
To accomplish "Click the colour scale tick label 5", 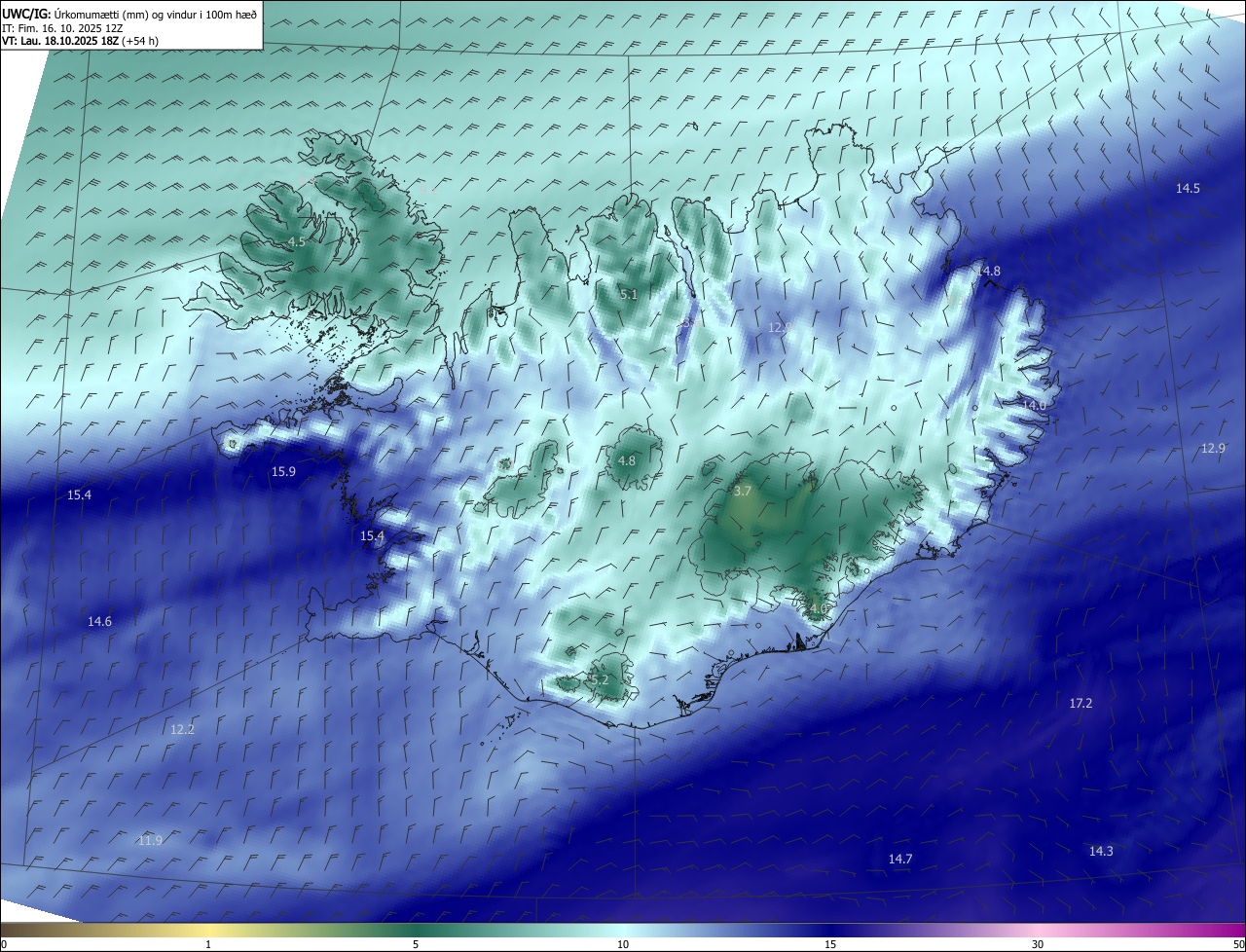I will [416, 944].
